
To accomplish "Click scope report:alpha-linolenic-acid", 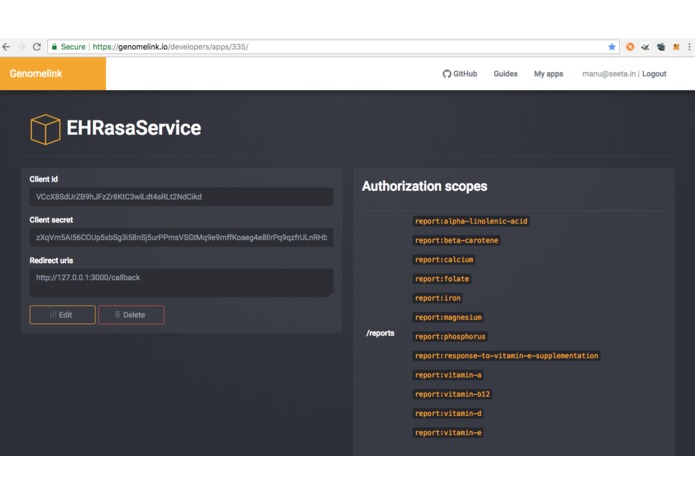I will pos(471,221).
